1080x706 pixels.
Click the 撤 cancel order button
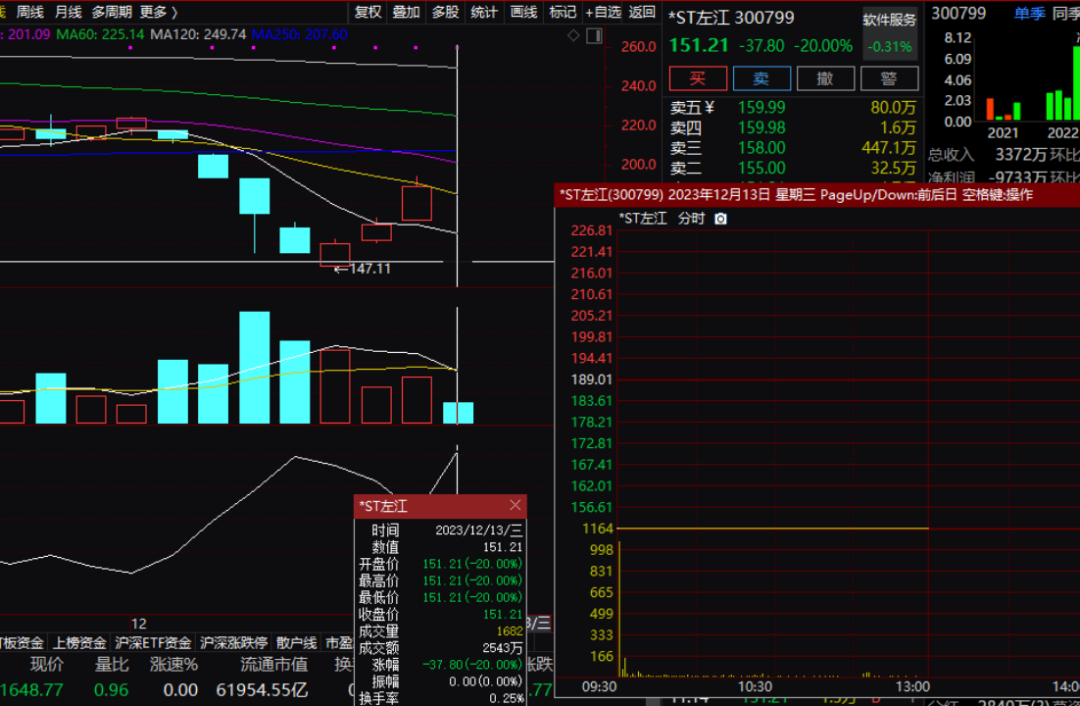coord(825,79)
